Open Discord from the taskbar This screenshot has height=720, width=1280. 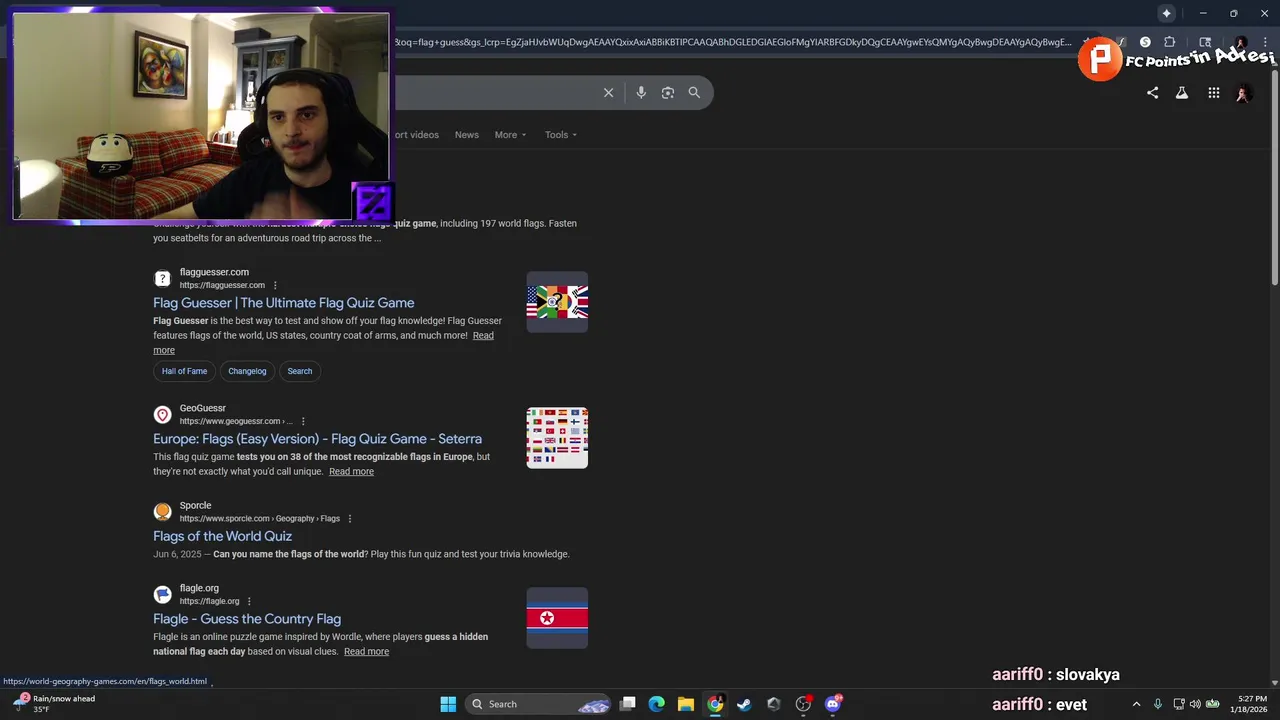click(833, 704)
